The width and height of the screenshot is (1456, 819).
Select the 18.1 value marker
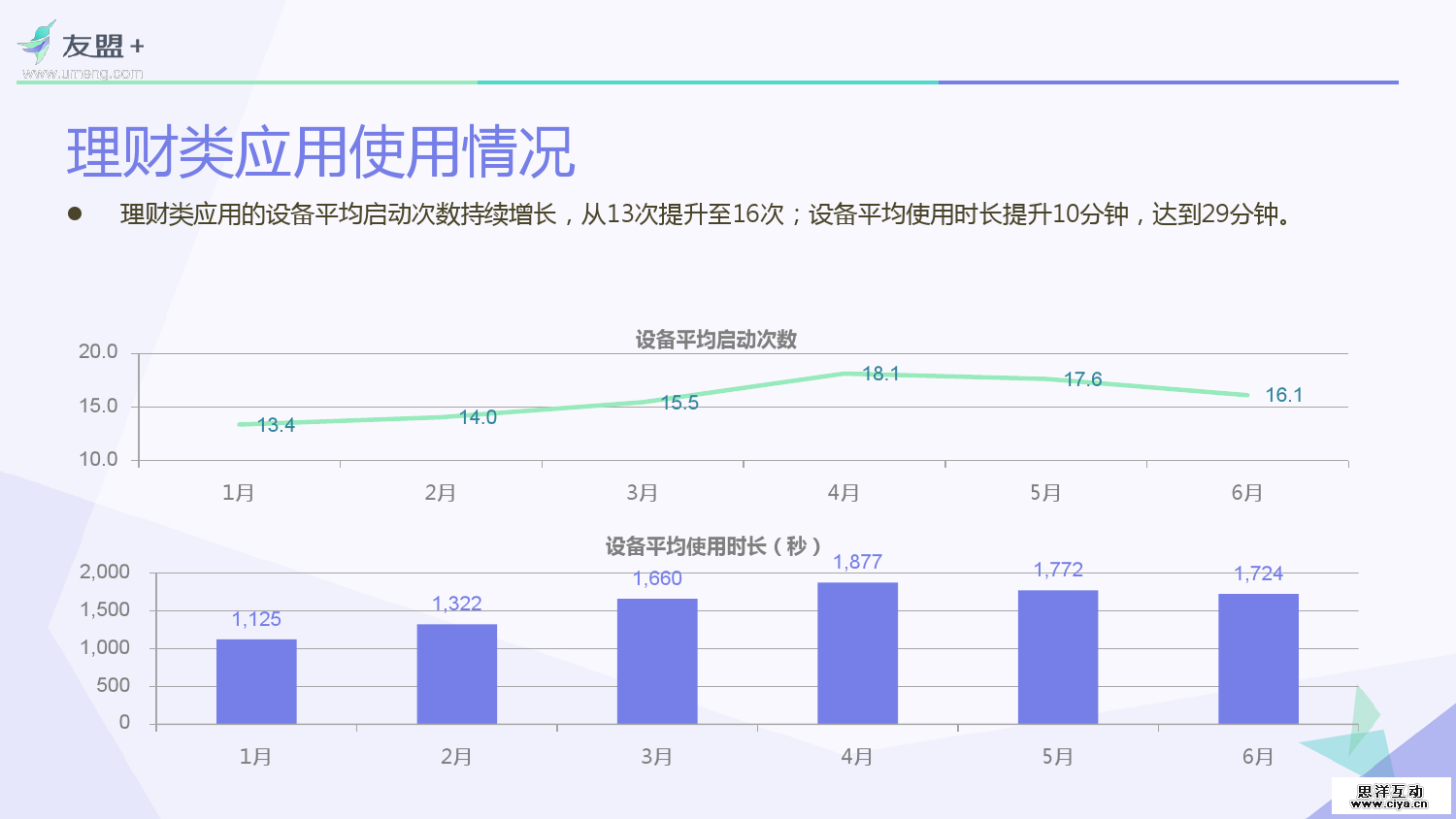click(879, 373)
